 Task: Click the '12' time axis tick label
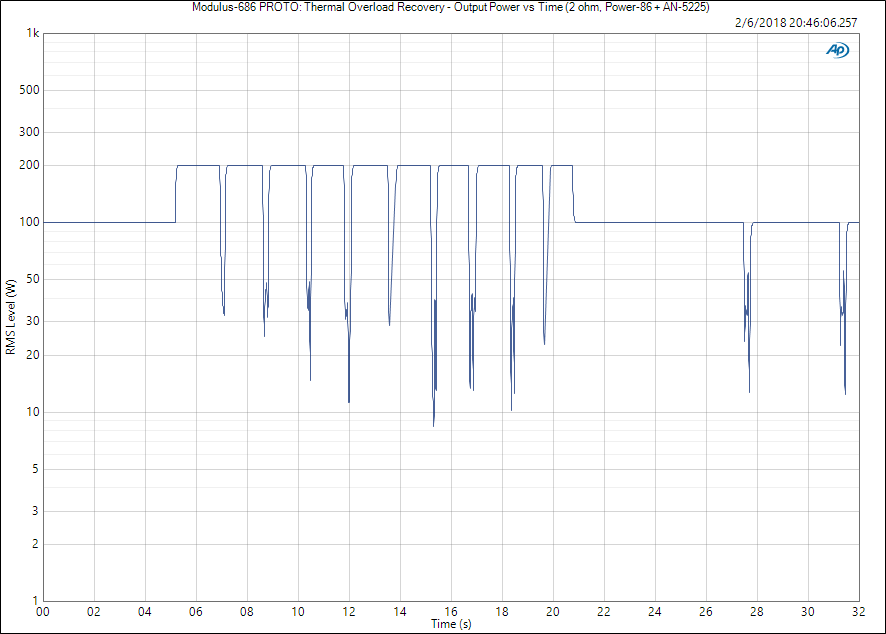[x=349, y=611]
